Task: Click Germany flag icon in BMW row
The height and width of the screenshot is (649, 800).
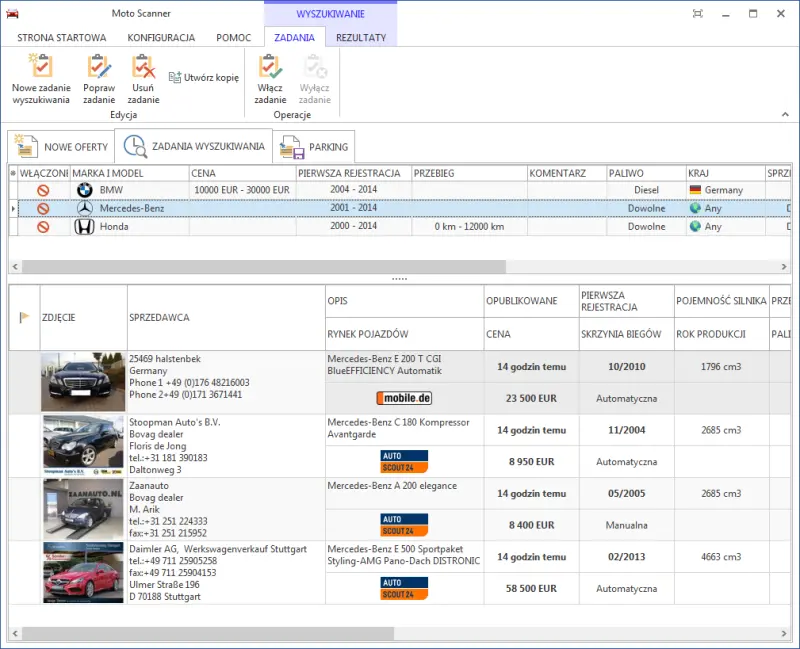Action: point(695,190)
